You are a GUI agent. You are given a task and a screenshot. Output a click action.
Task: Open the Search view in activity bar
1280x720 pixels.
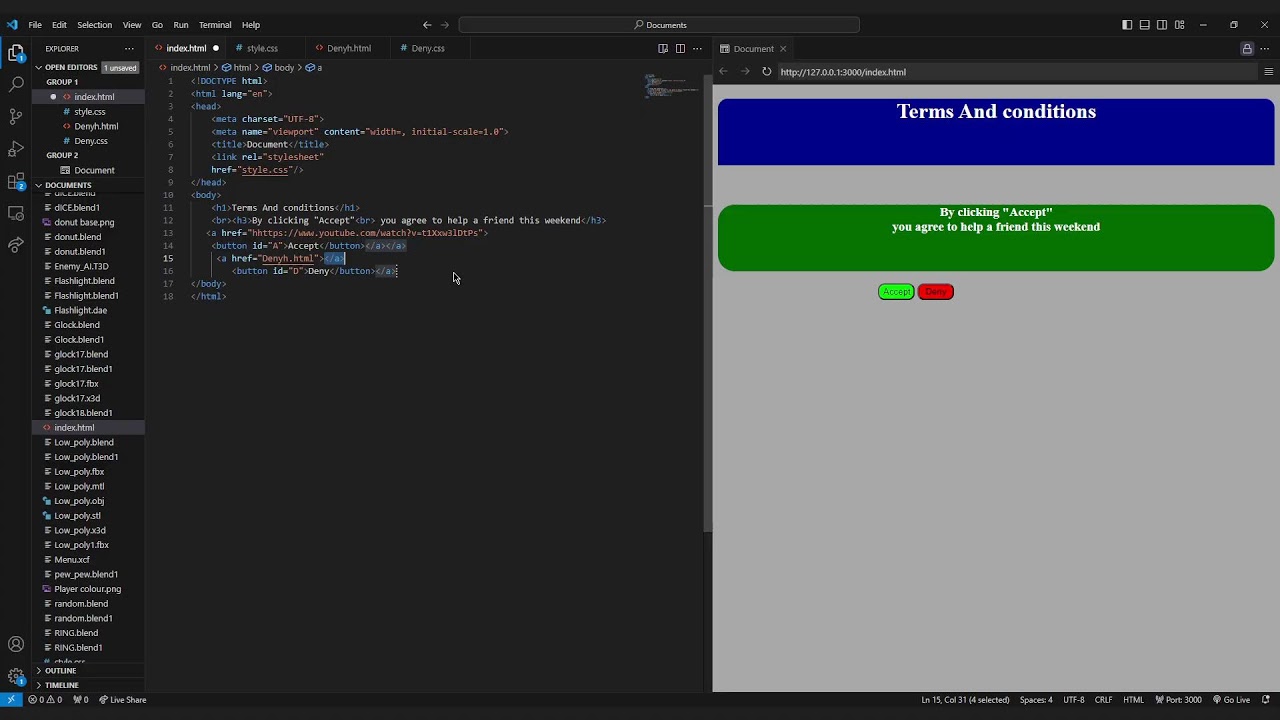[16, 85]
